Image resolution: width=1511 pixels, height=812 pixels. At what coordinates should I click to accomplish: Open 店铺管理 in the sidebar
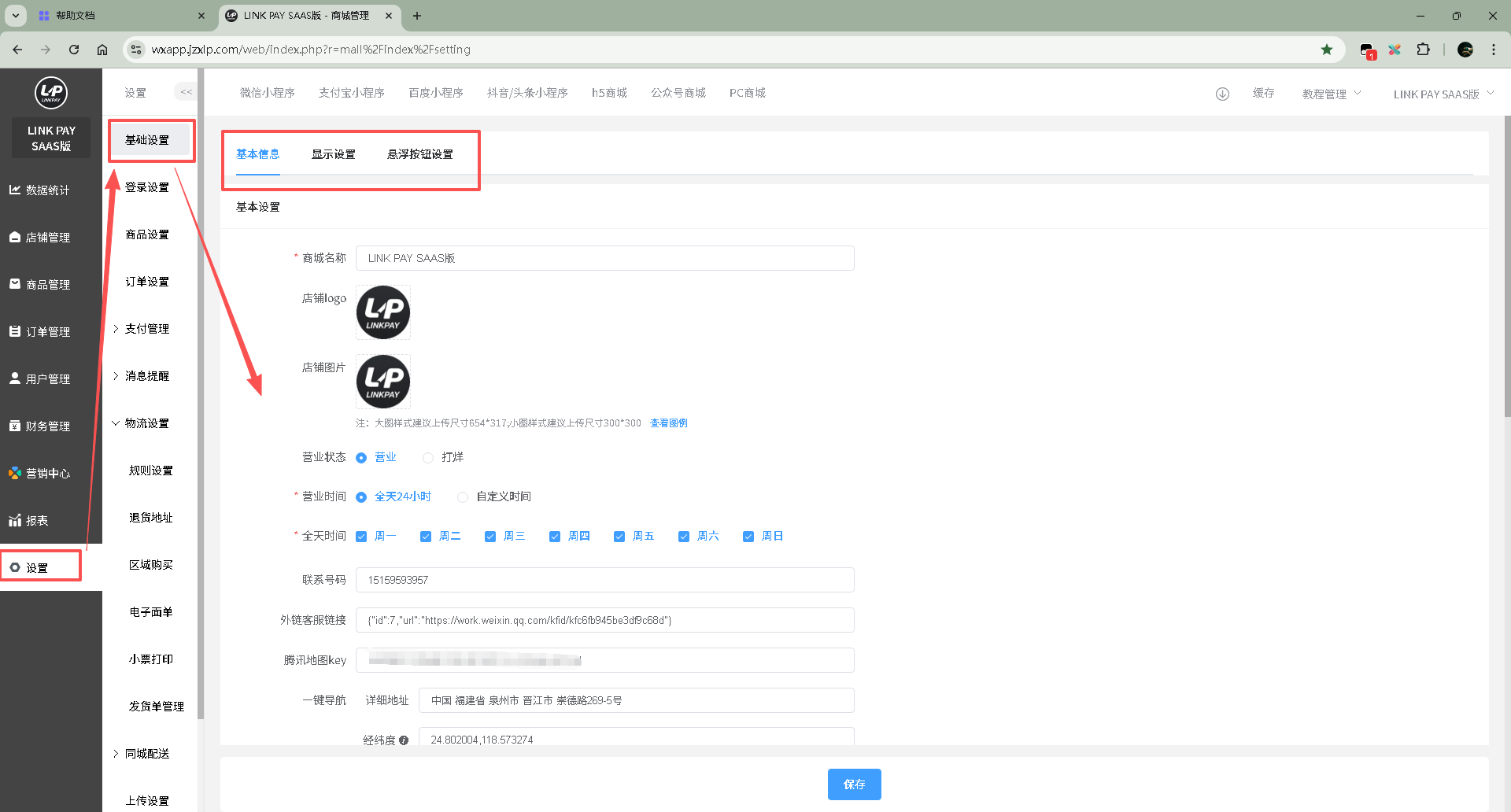pos(47,238)
